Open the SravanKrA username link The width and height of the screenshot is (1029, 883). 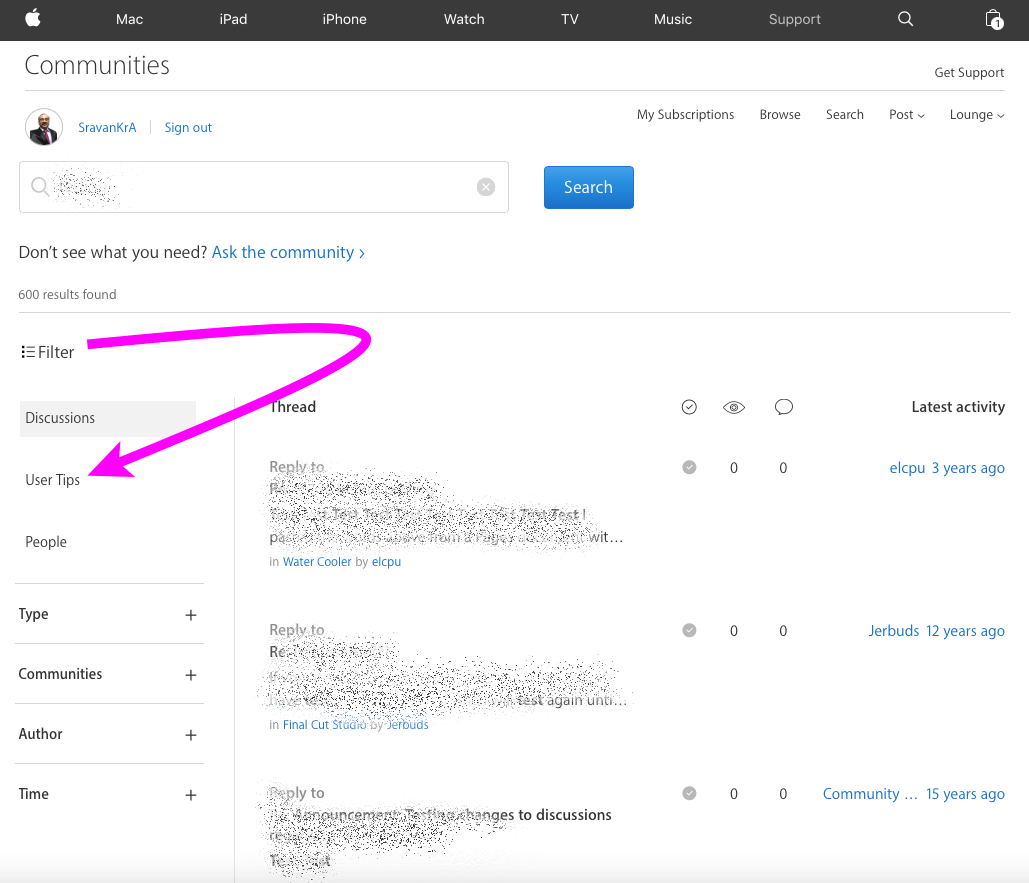point(107,127)
